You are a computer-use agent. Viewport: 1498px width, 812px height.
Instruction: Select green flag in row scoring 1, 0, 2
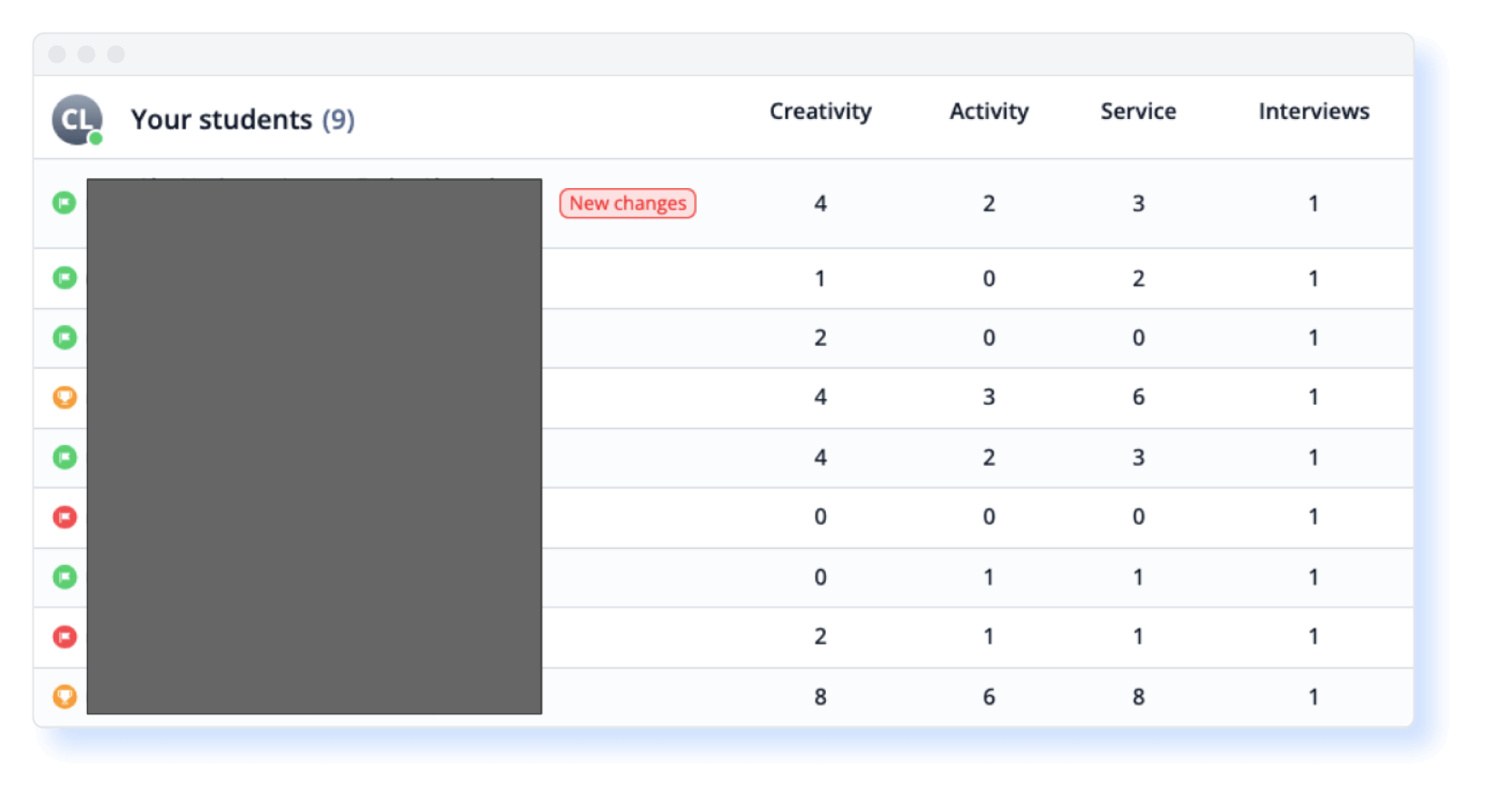(x=64, y=278)
